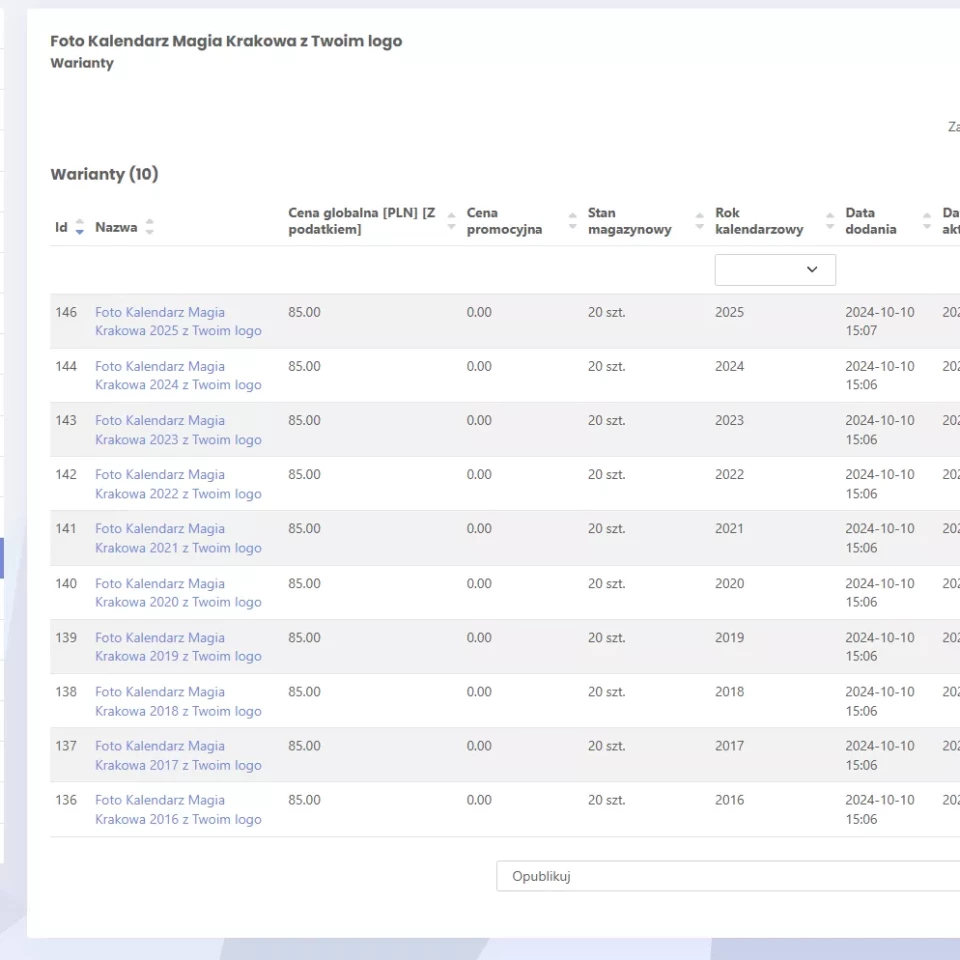
Task: Open the Krakowa 2020 variant link
Action: coord(178,593)
